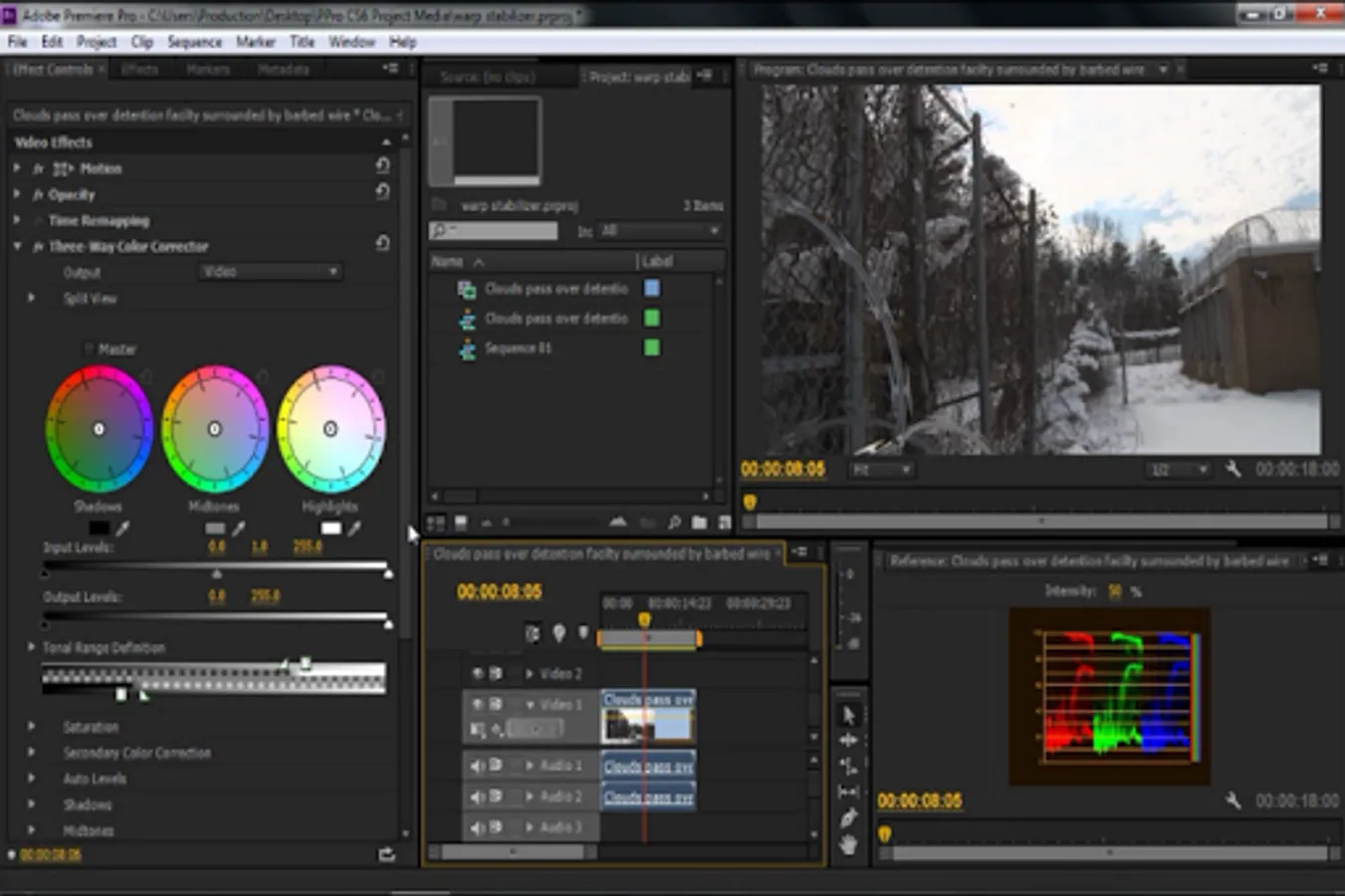Select the Hand tool
The height and width of the screenshot is (896, 1345).
[848, 845]
